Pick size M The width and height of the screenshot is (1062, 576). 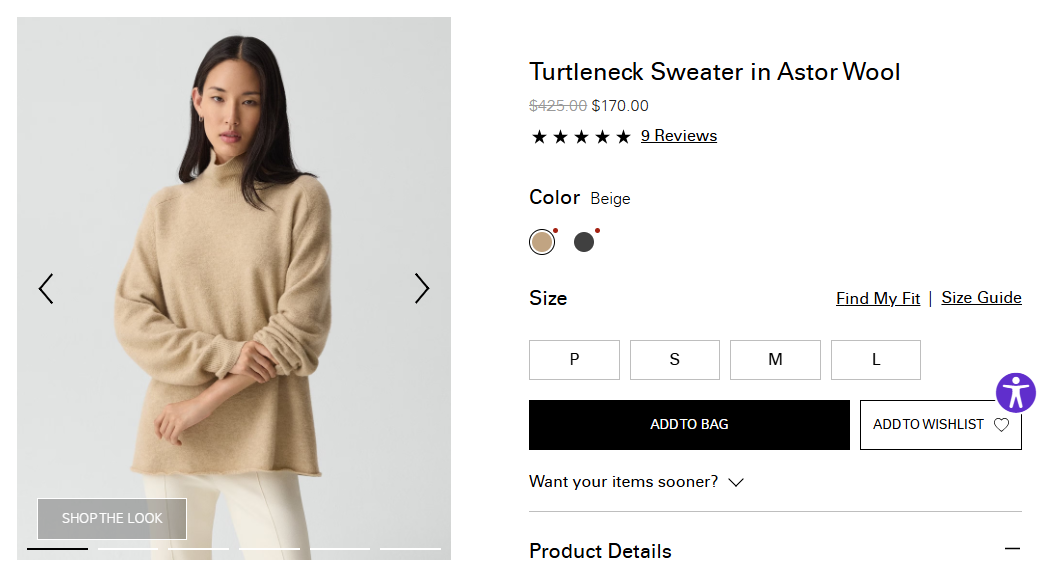click(775, 360)
